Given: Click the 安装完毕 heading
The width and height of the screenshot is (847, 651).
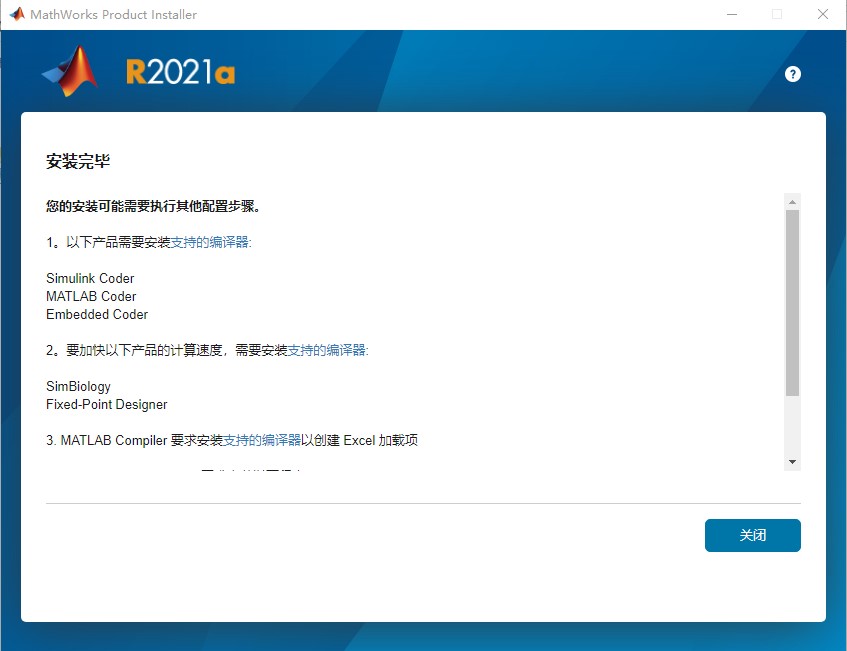Looking at the screenshot, I should tap(78, 160).
